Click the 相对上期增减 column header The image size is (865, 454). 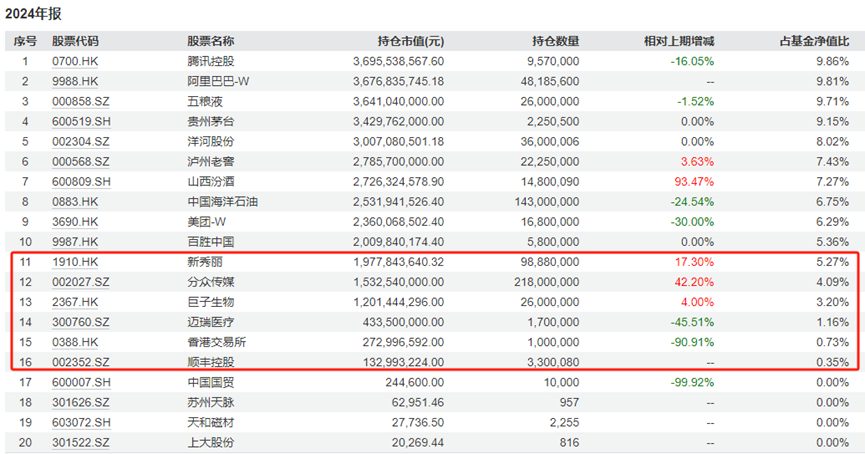click(679, 41)
